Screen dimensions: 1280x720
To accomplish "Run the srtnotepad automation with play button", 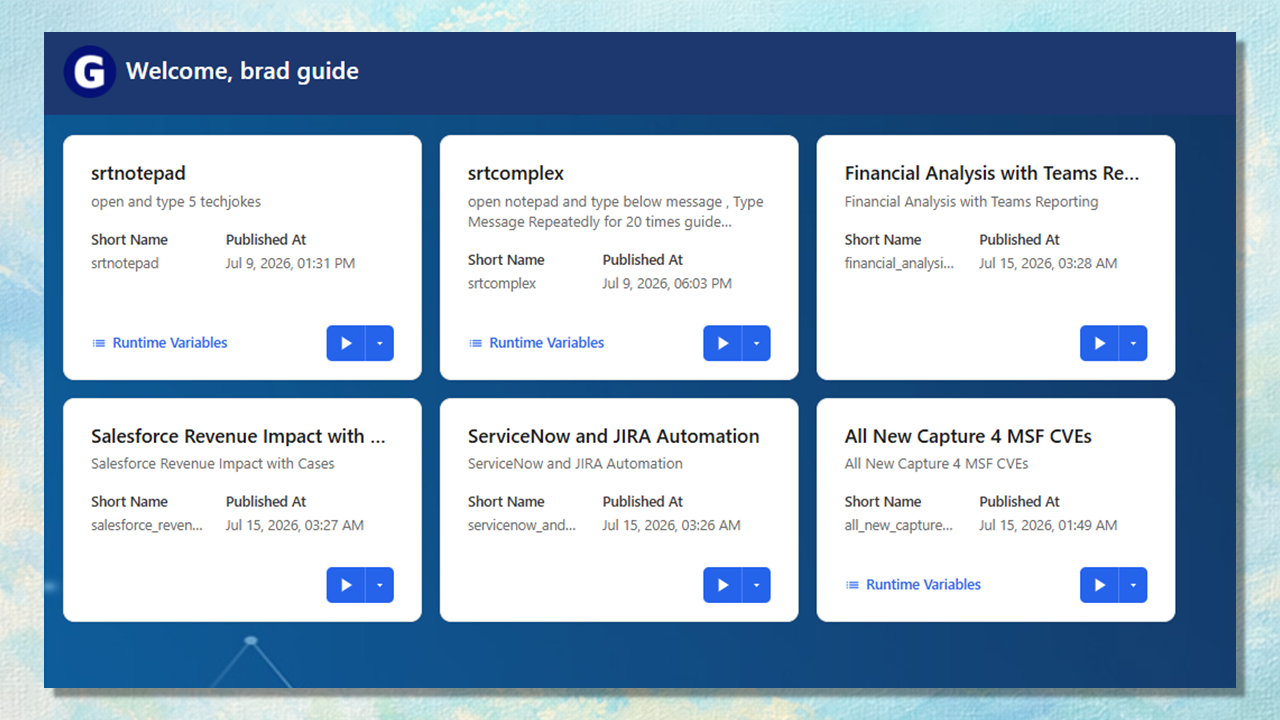I will 346,343.
